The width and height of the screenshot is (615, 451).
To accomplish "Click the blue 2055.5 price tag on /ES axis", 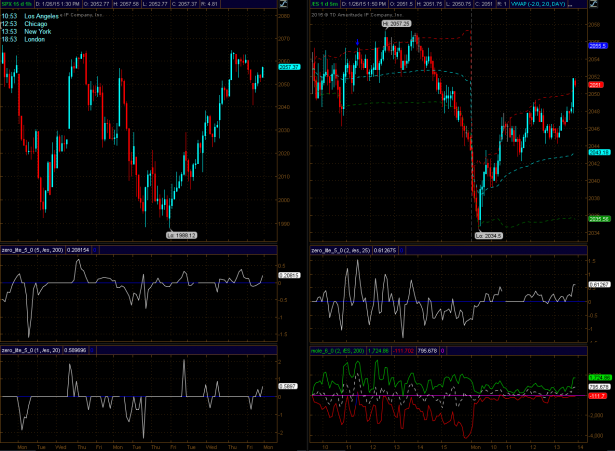I will click(x=598, y=46).
